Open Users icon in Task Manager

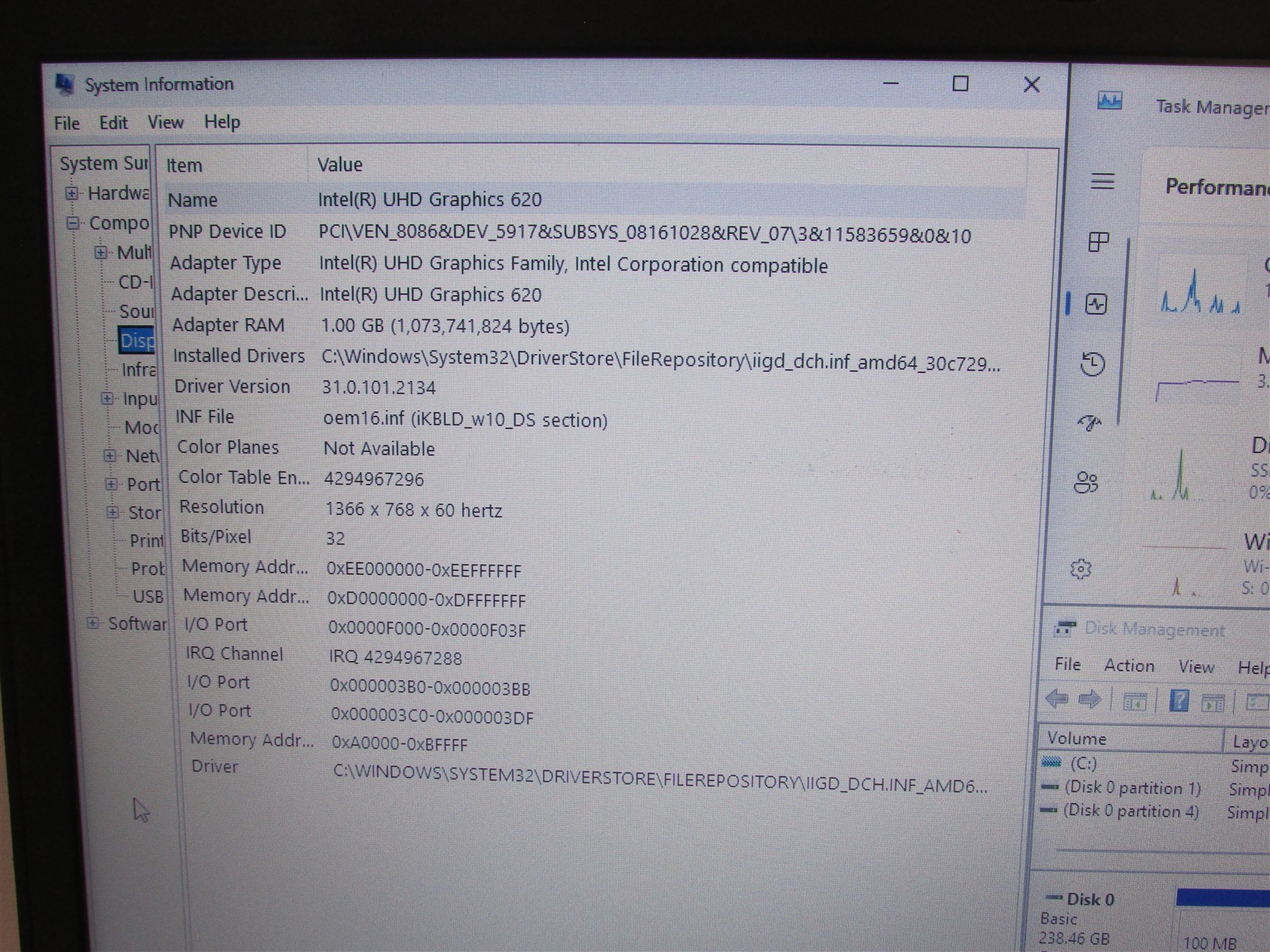1086,482
